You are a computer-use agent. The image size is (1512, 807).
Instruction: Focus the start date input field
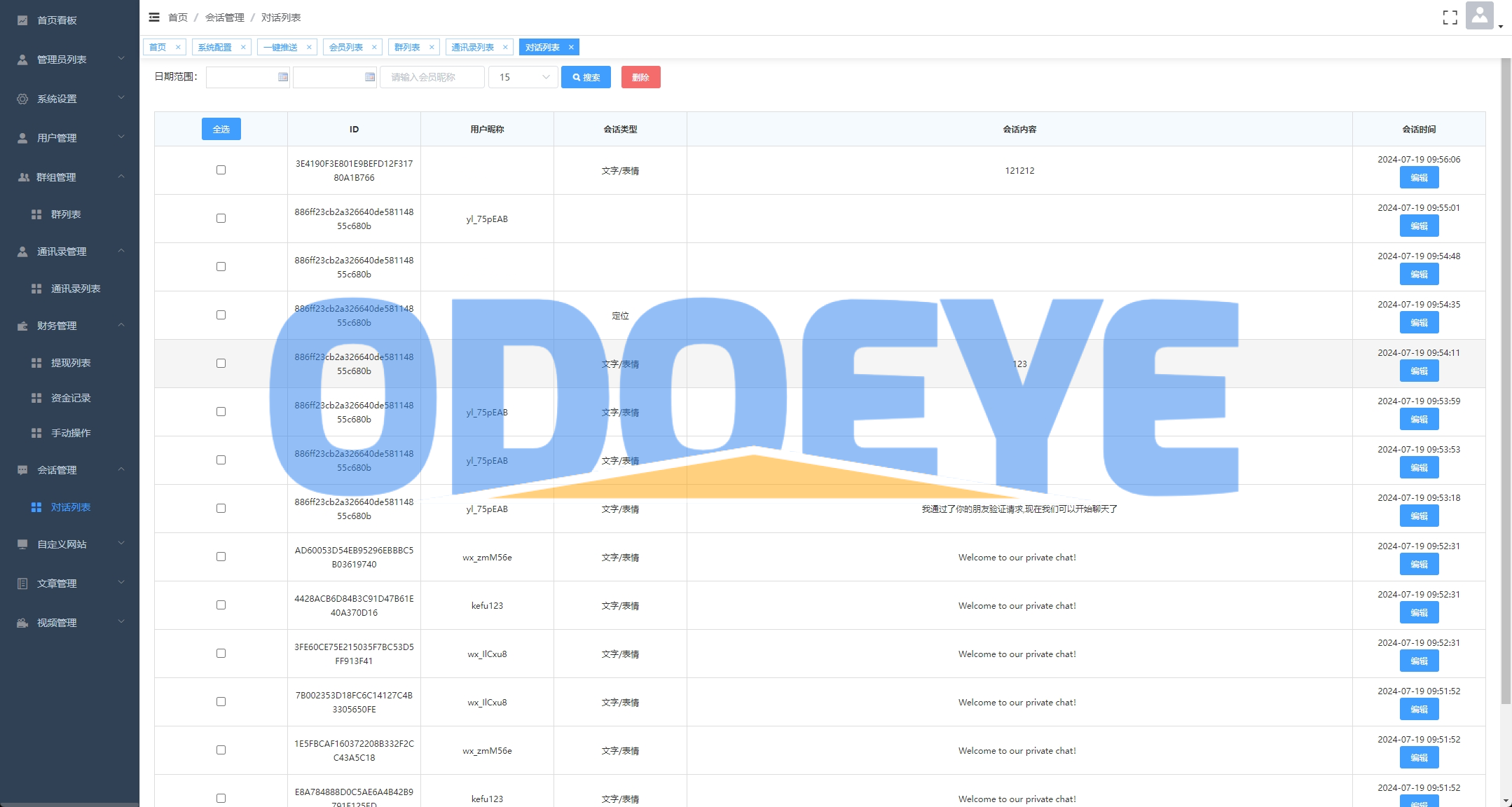coord(248,77)
